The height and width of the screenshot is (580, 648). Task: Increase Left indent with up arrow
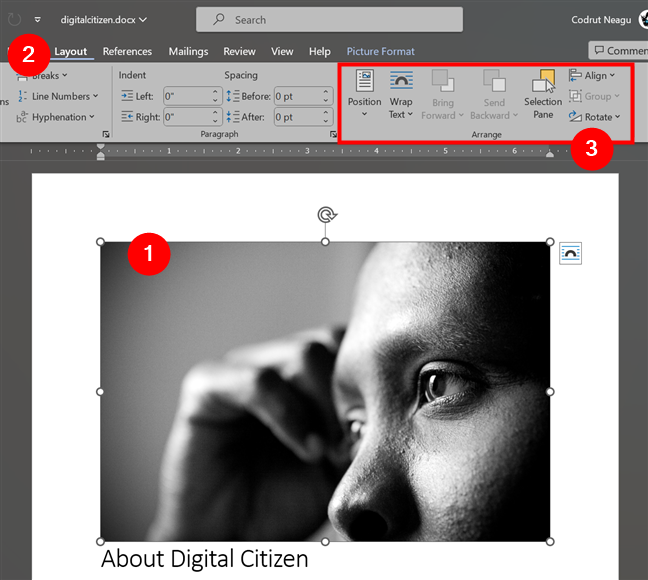click(x=215, y=92)
